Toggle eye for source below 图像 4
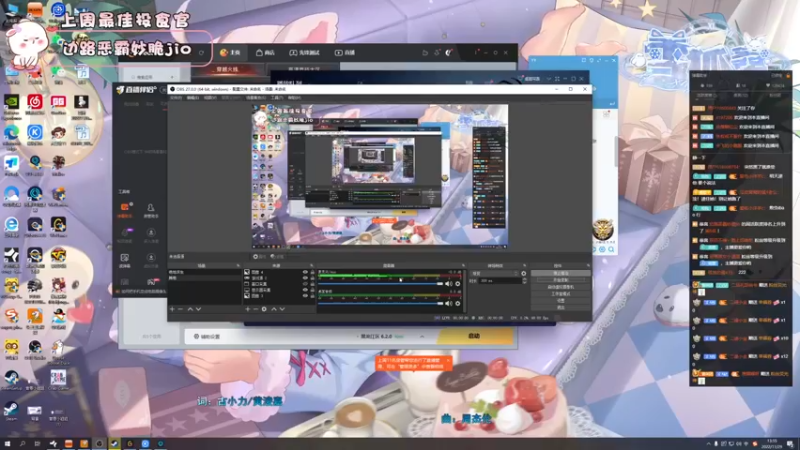 coord(305,278)
